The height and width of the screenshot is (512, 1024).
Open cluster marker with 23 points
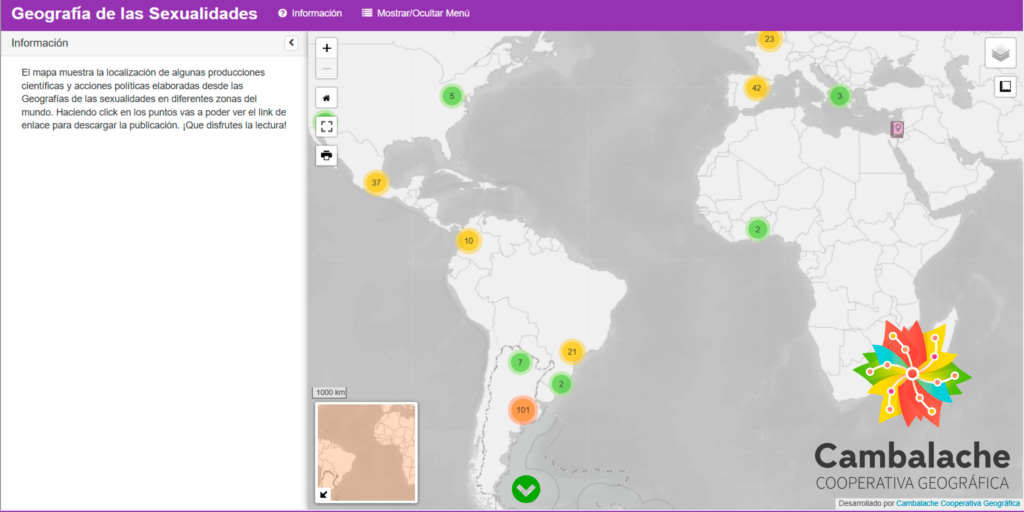tap(769, 39)
